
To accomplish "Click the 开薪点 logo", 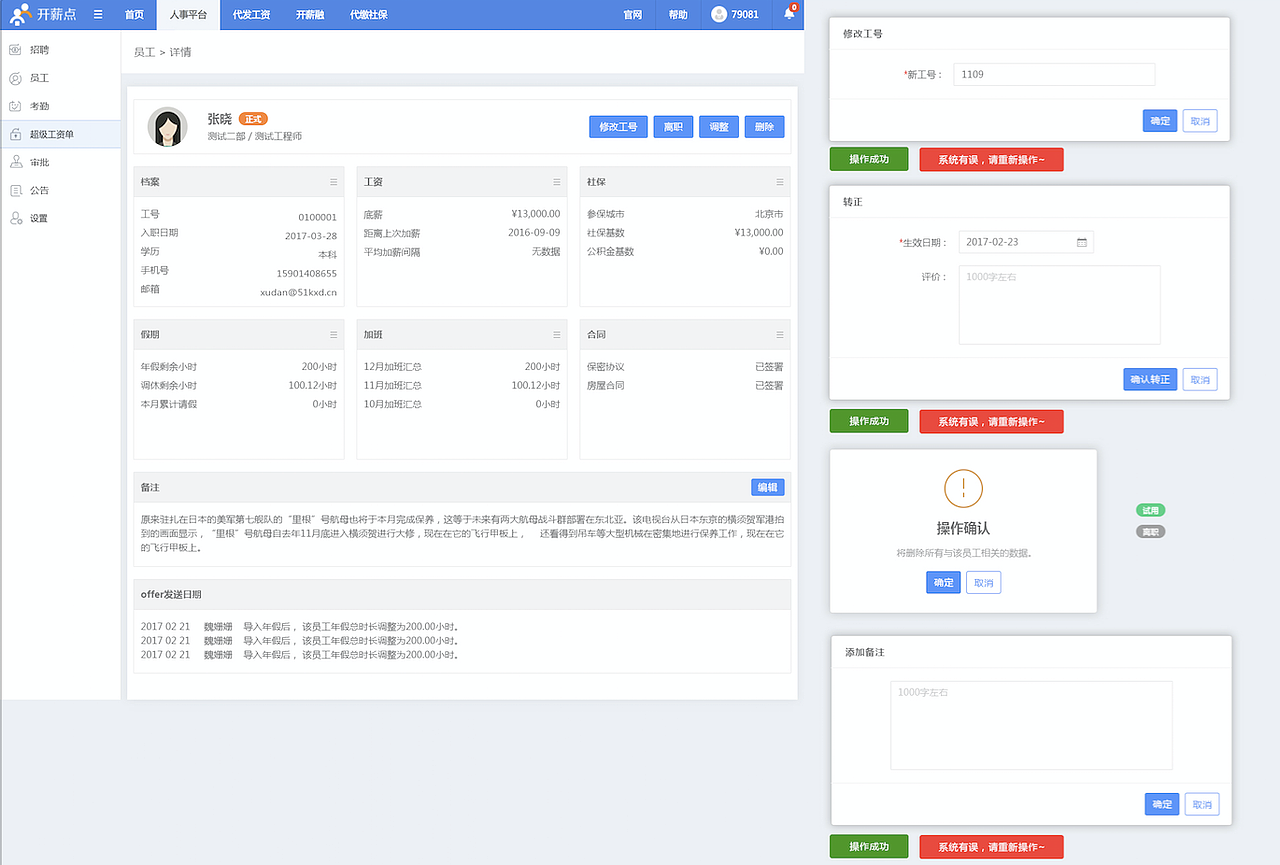I will point(43,14).
